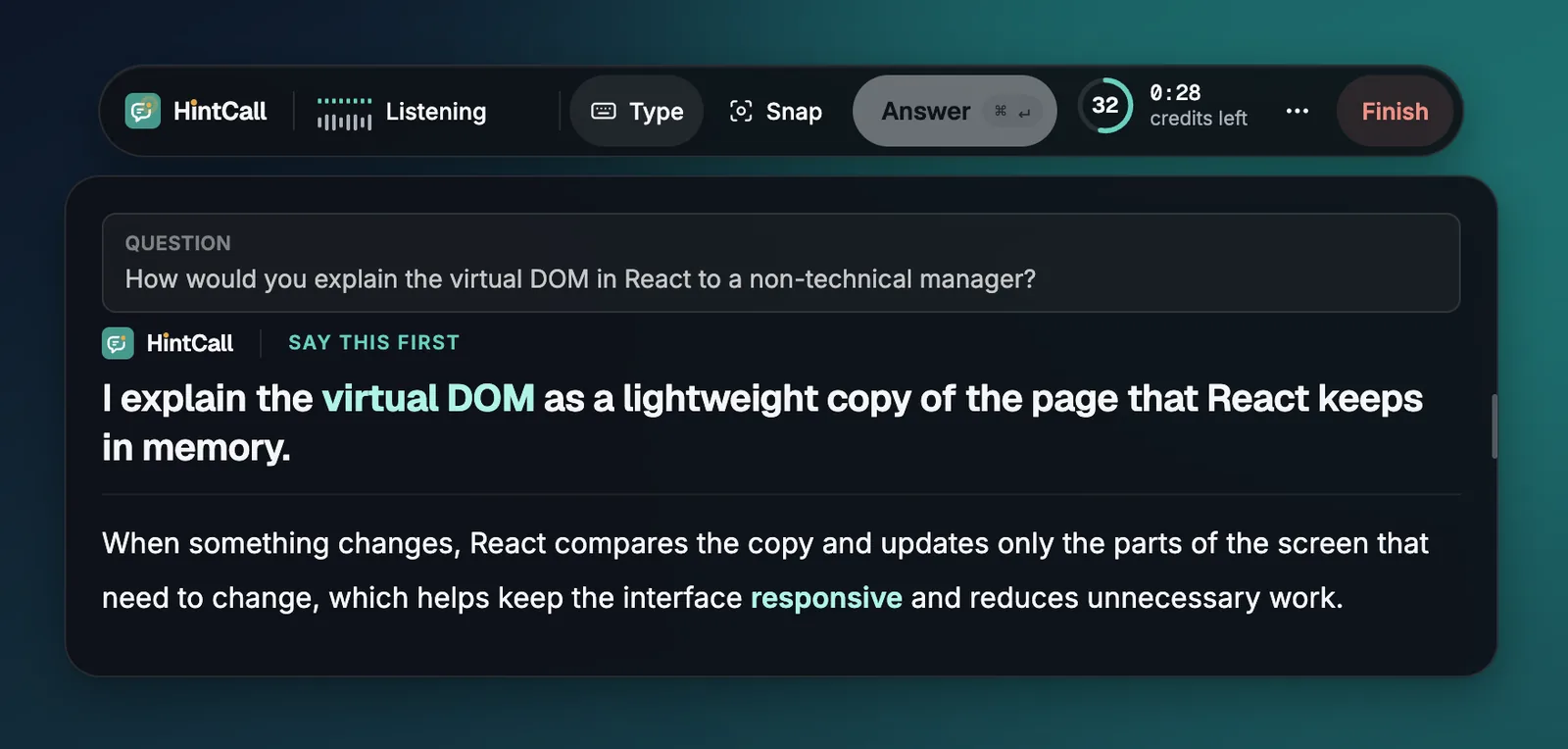Click the command-enter shortcut hint on Answer
1568x749 pixels.
1012,112
